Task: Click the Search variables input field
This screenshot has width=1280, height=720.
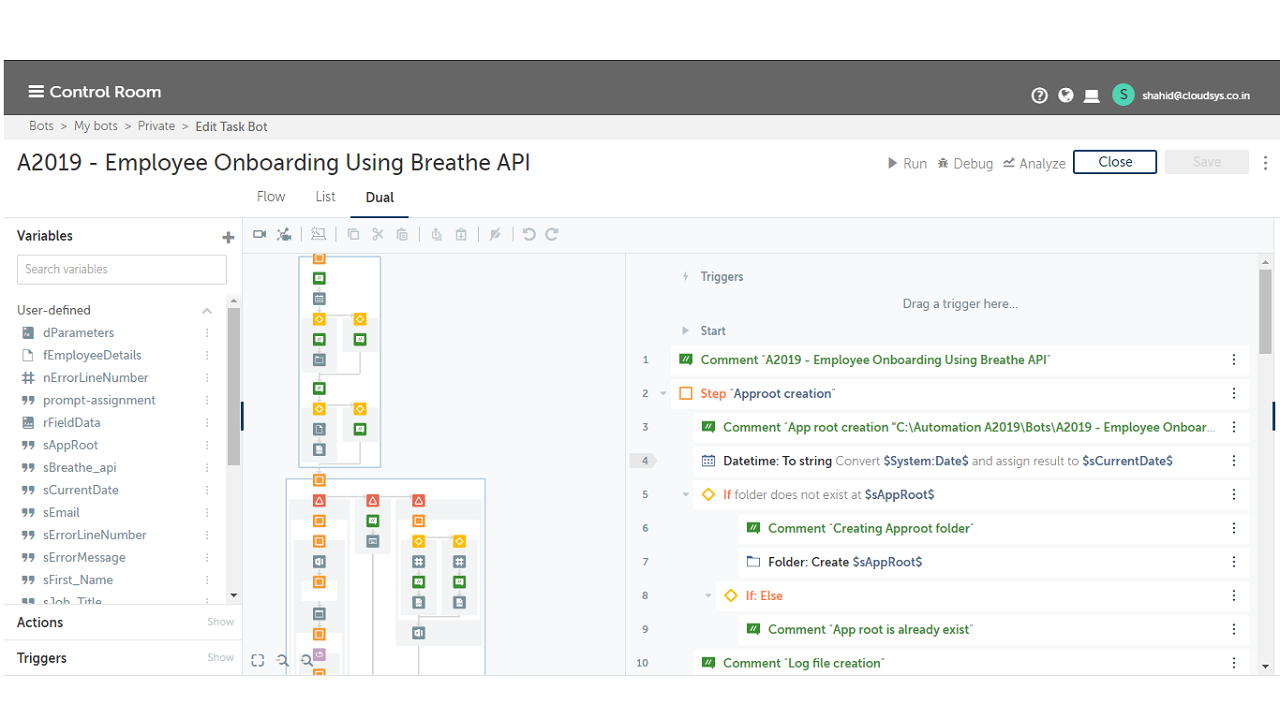Action: pyautogui.click(x=122, y=269)
